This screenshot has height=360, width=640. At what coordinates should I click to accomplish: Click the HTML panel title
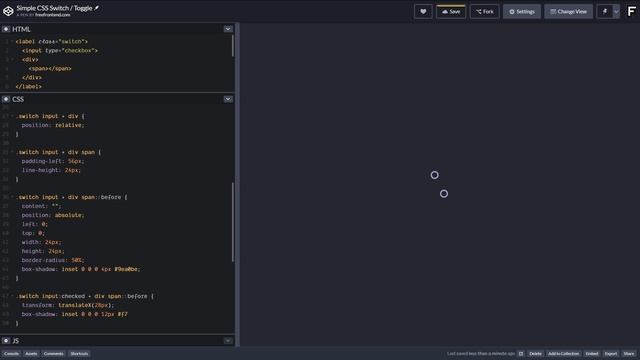click(x=21, y=29)
